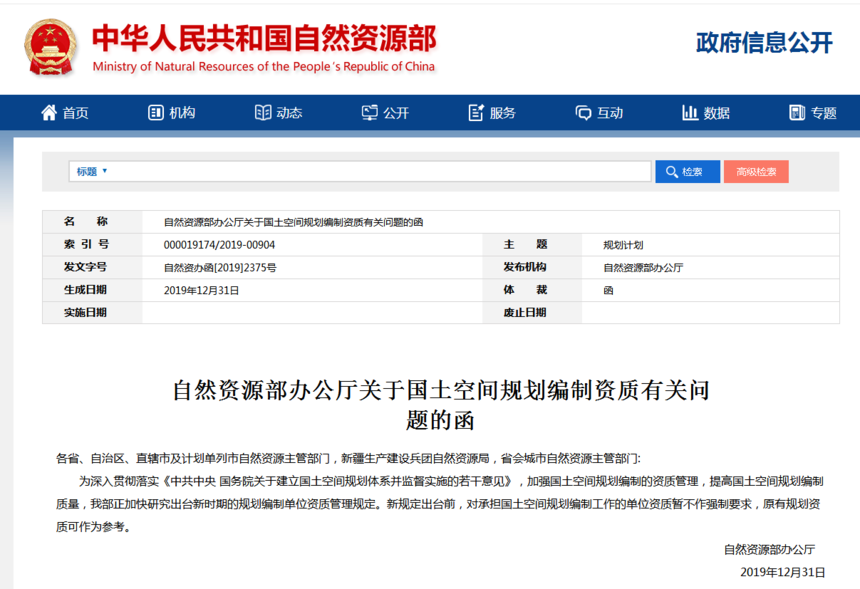Select document number 自然资办函[2019]2375号

tap(220, 268)
